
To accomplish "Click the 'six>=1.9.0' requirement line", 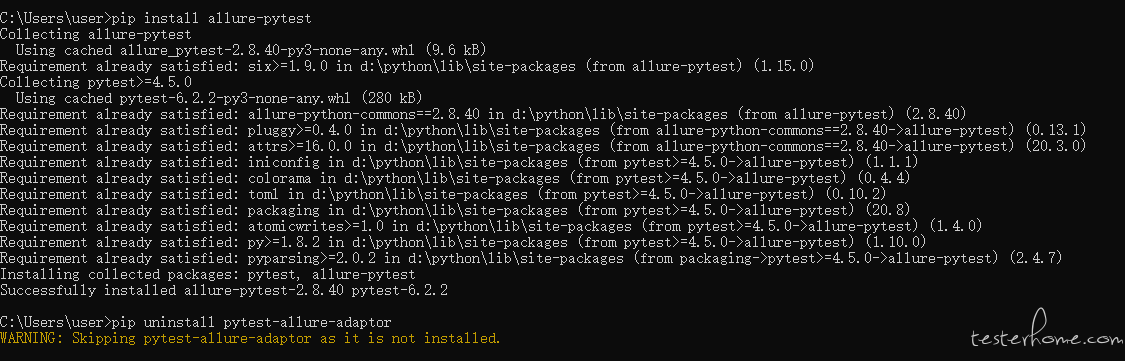I will pos(407,67).
